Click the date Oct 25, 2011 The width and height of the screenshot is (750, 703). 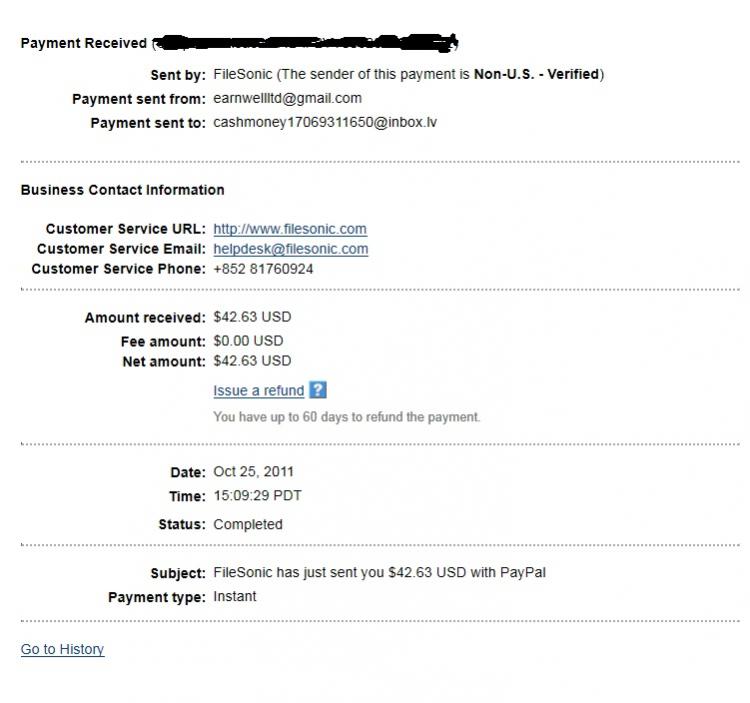click(x=253, y=472)
